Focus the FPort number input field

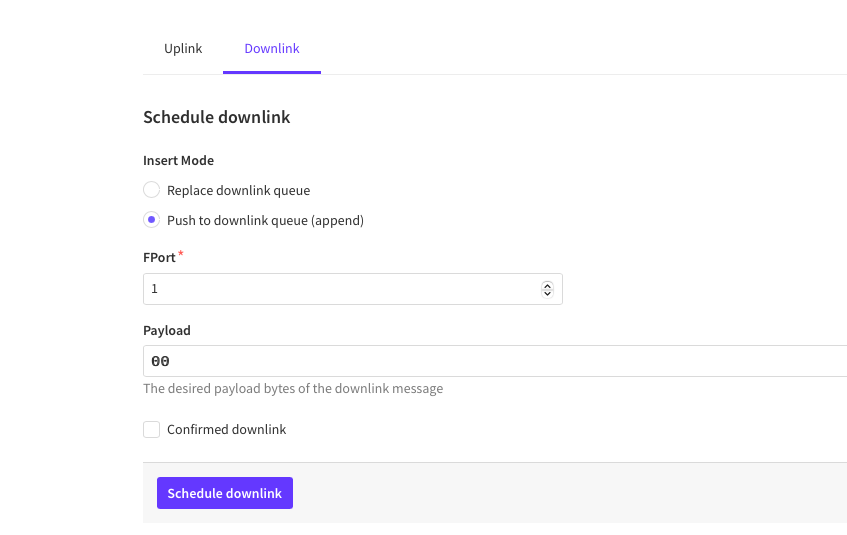340,289
